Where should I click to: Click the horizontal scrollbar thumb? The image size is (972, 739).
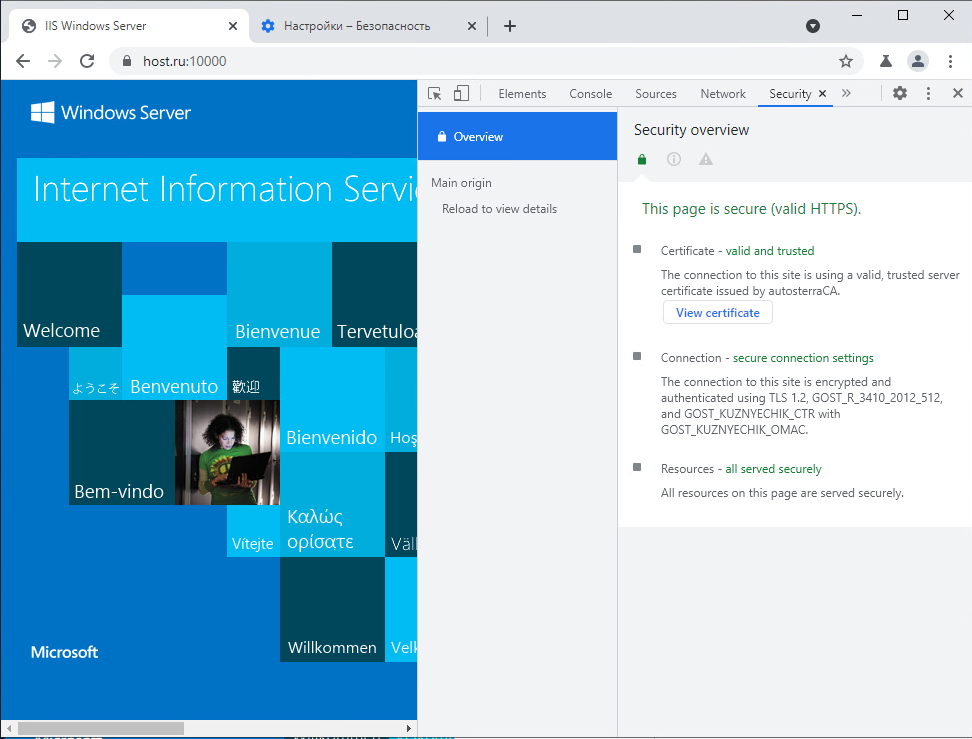point(100,728)
